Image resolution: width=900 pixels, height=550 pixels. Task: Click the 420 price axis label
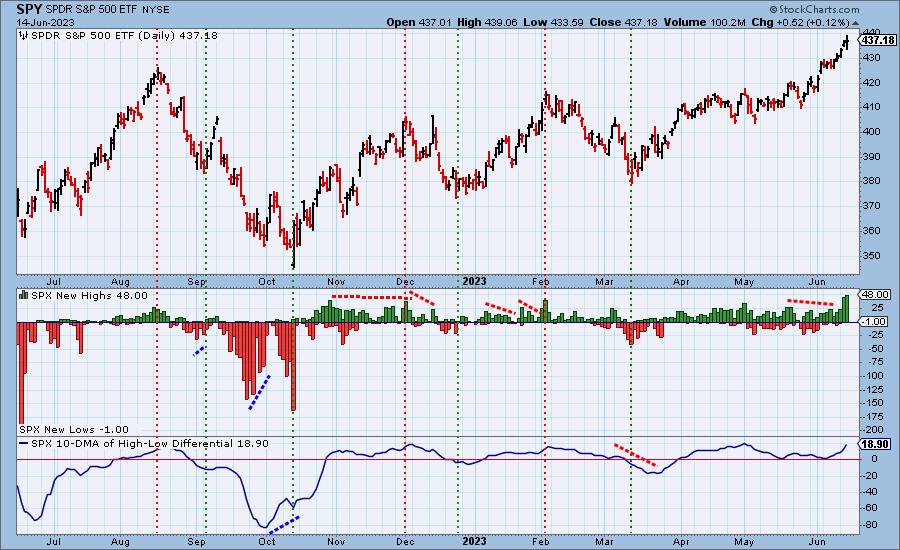tap(872, 82)
